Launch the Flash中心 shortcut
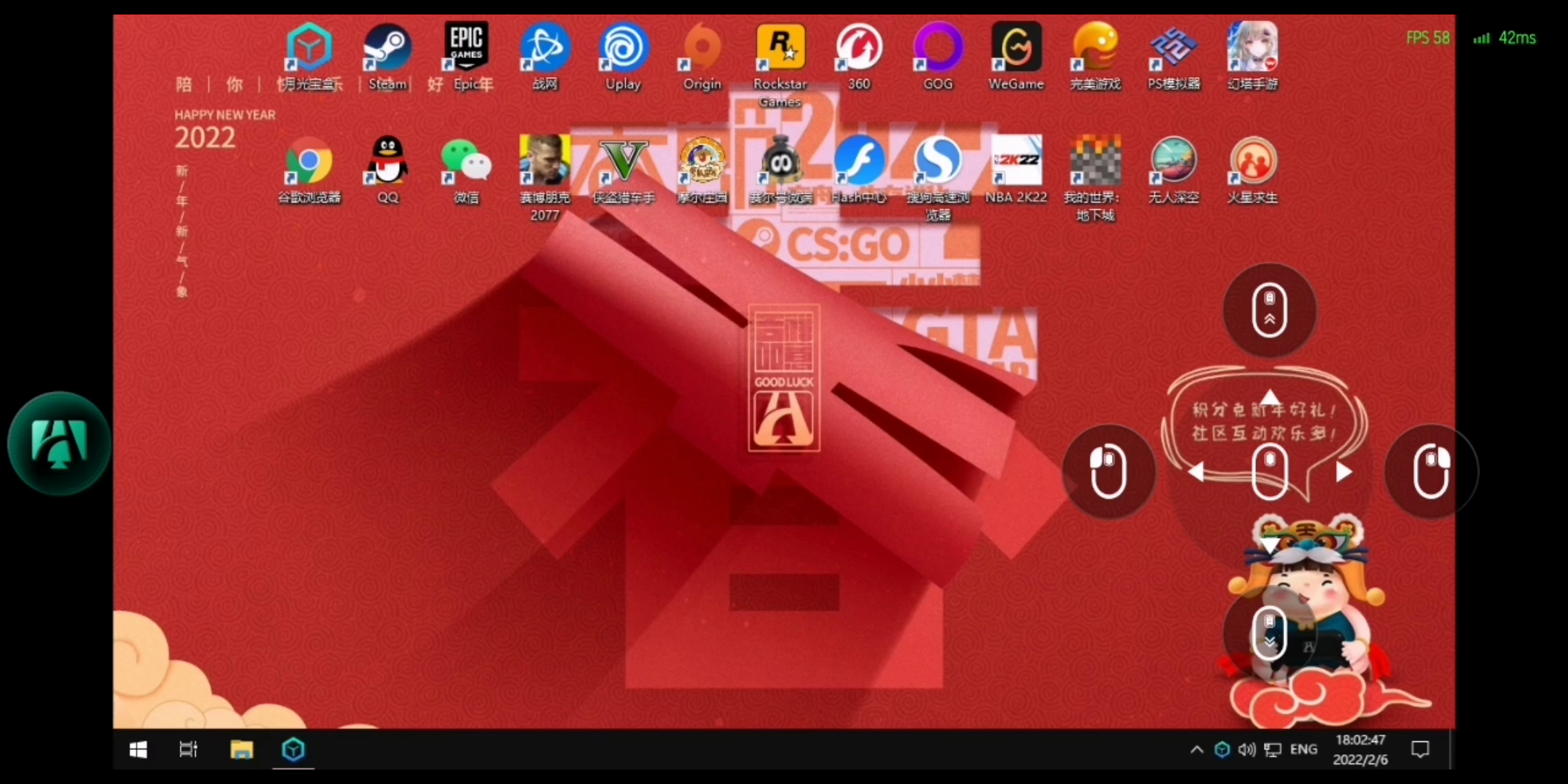This screenshot has width=1568, height=784. [x=859, y=171]
